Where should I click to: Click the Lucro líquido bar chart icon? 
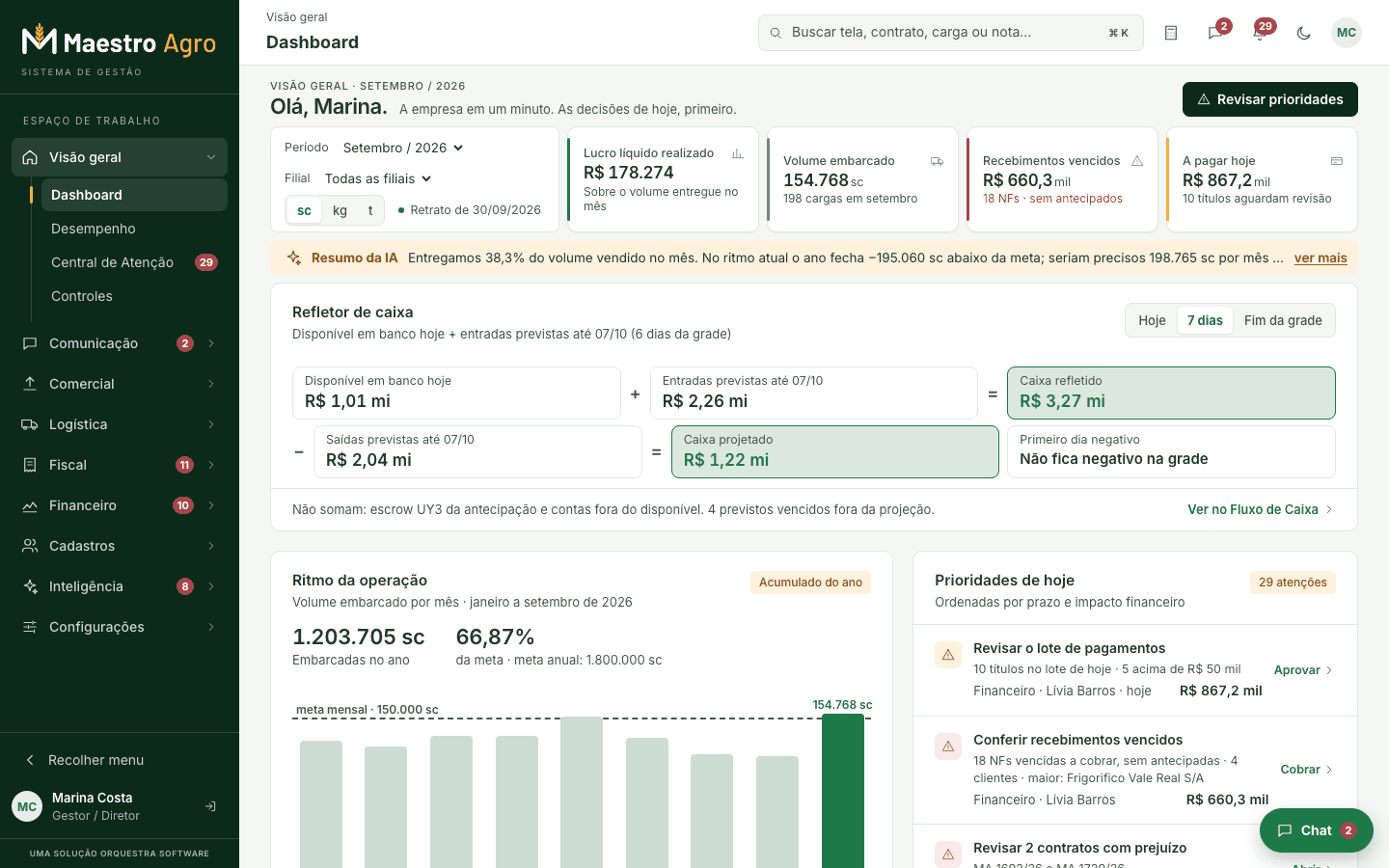[738, 153]
